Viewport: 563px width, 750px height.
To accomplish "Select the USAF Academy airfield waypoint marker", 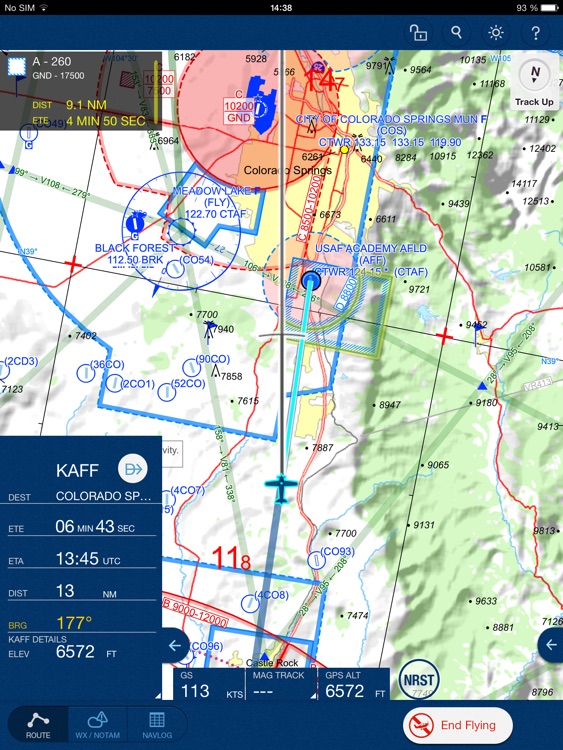I will pos(311,280).
